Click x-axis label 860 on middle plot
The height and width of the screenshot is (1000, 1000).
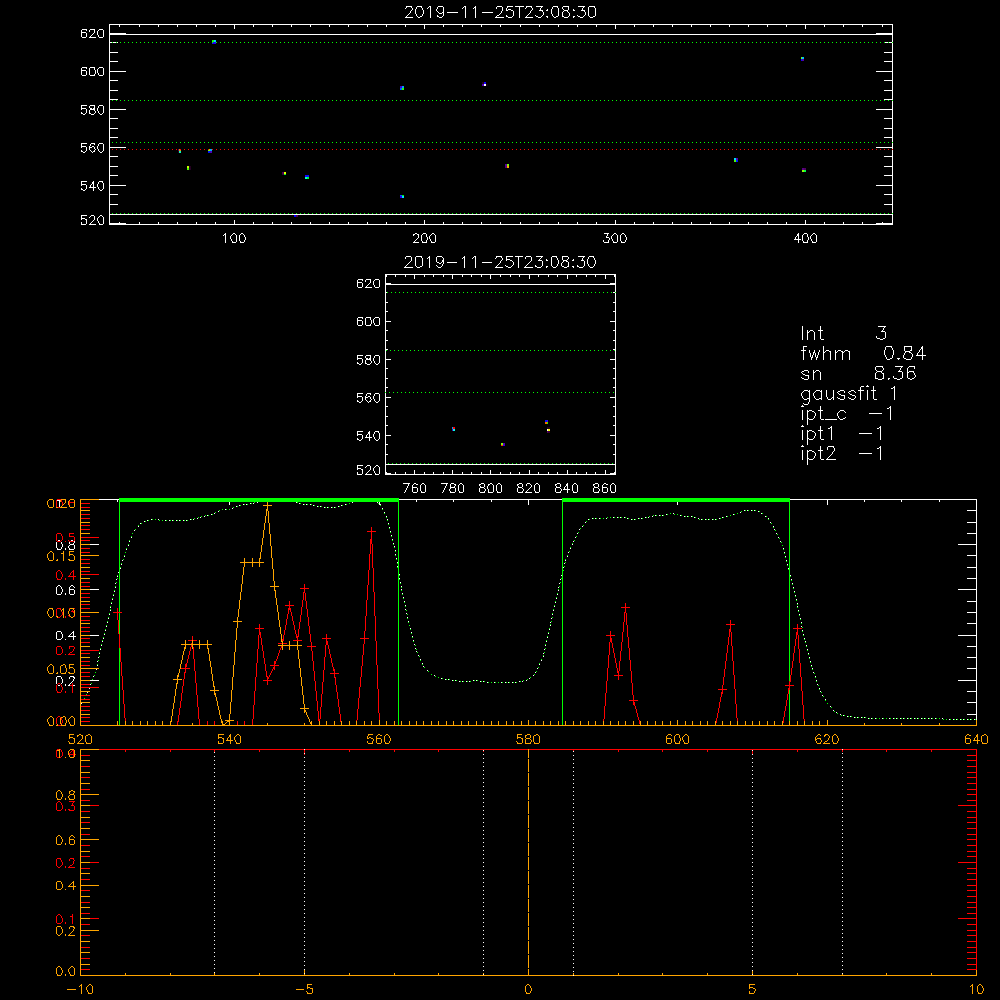pyautogui.click(x=605, y=489)
